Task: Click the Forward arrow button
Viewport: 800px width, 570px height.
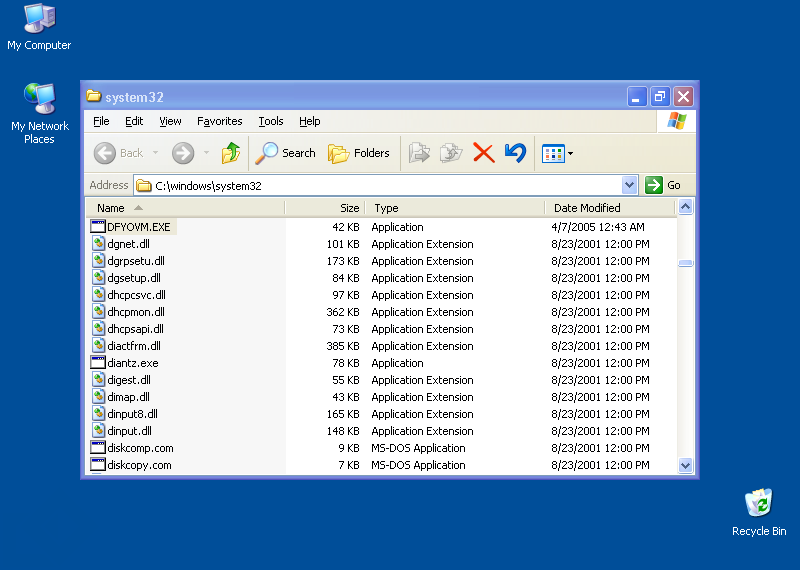Action: coord(183,153)
